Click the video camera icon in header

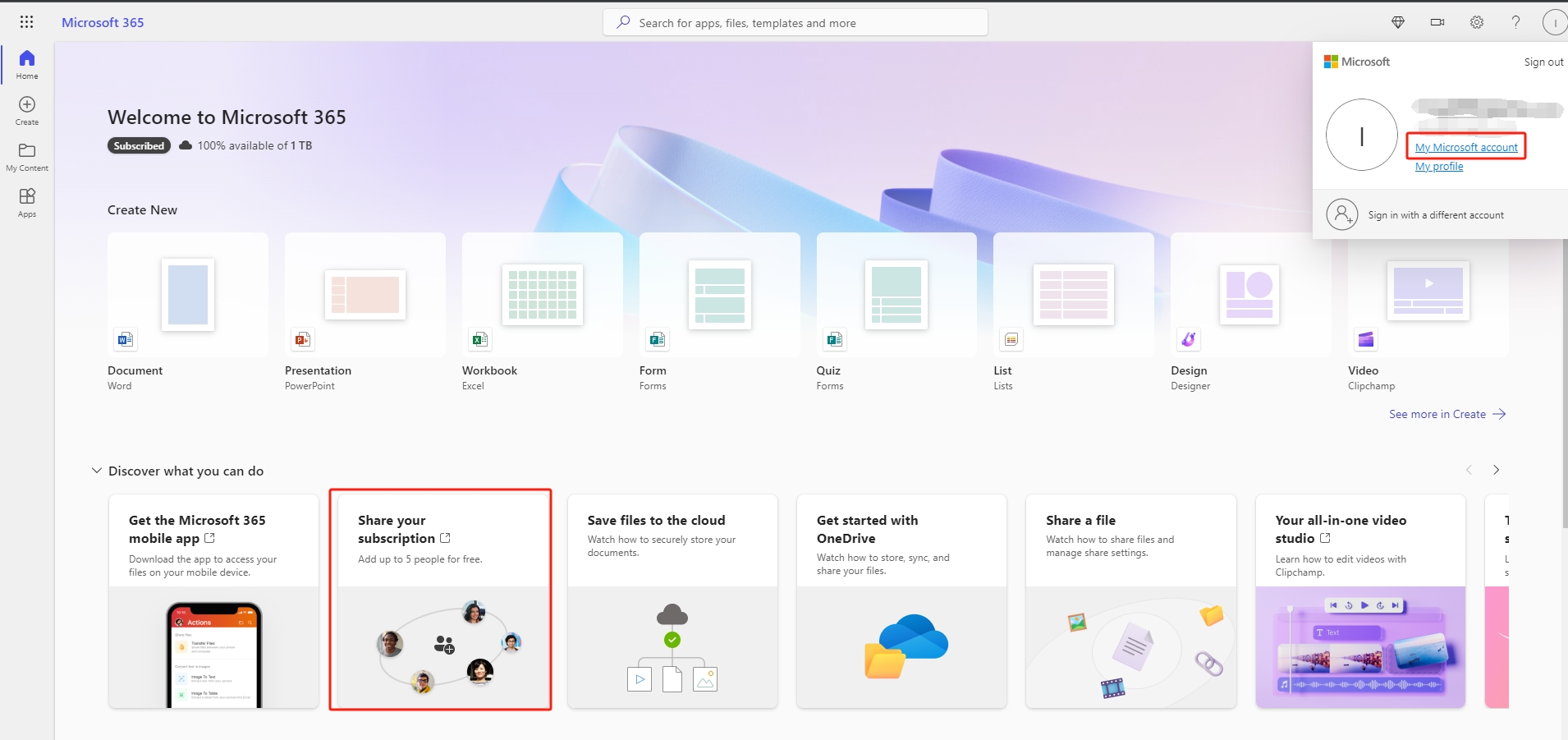[x=1437, y=22]
